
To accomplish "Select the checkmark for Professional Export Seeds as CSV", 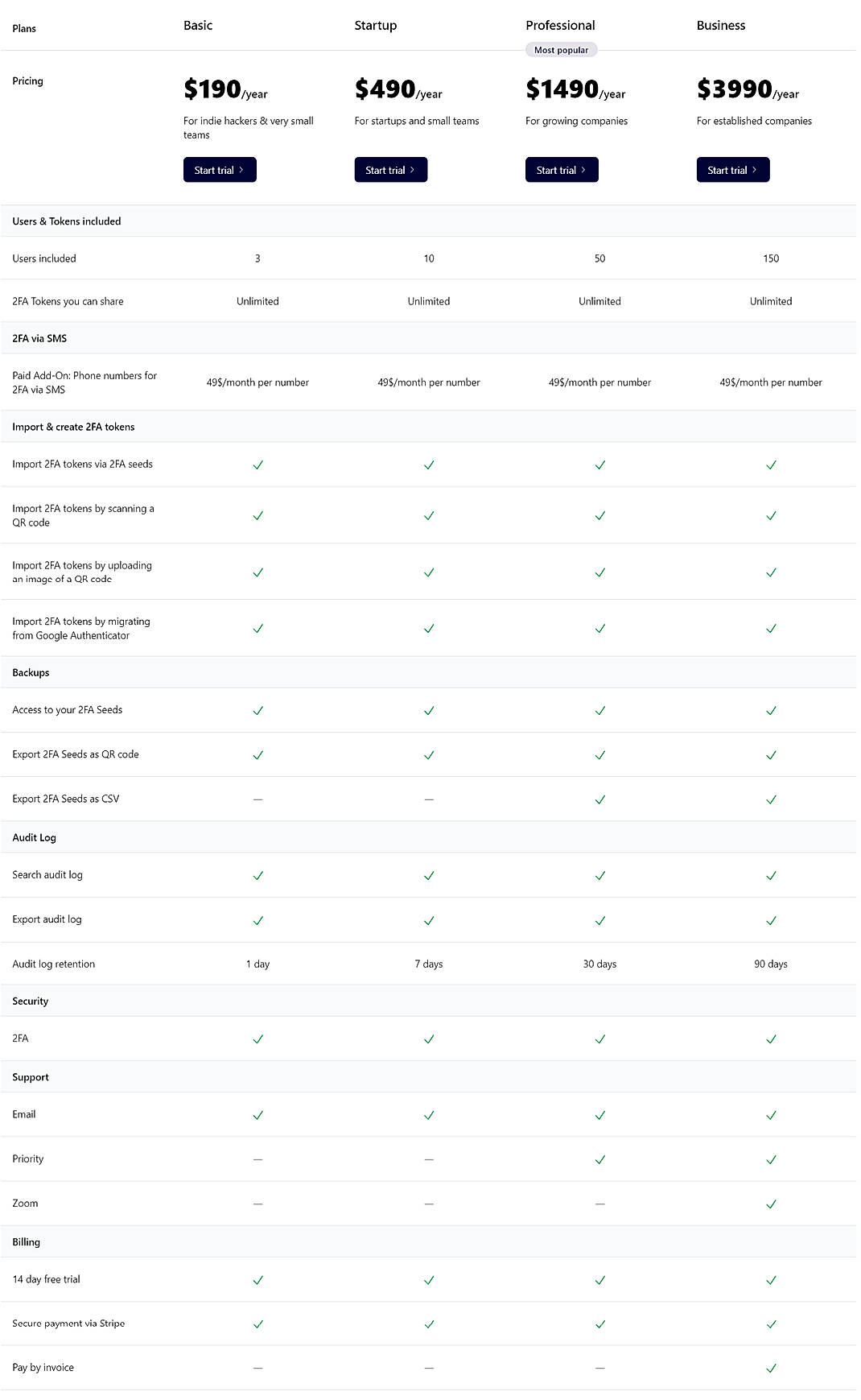I will click(x=599, y=799).
